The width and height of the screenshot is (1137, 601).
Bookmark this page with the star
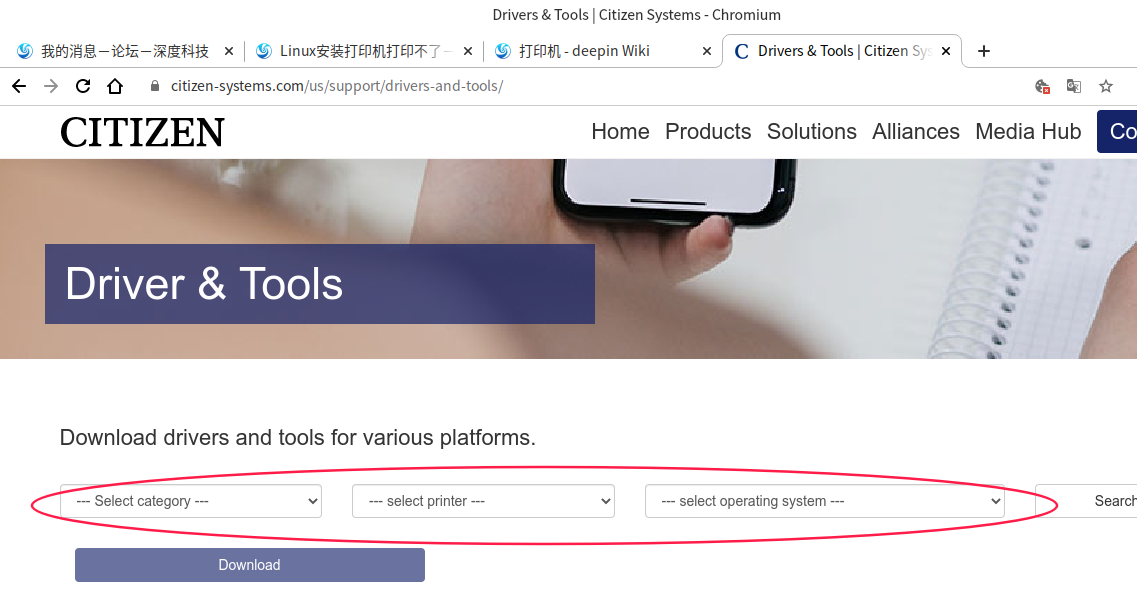(x=1106, y=86)
